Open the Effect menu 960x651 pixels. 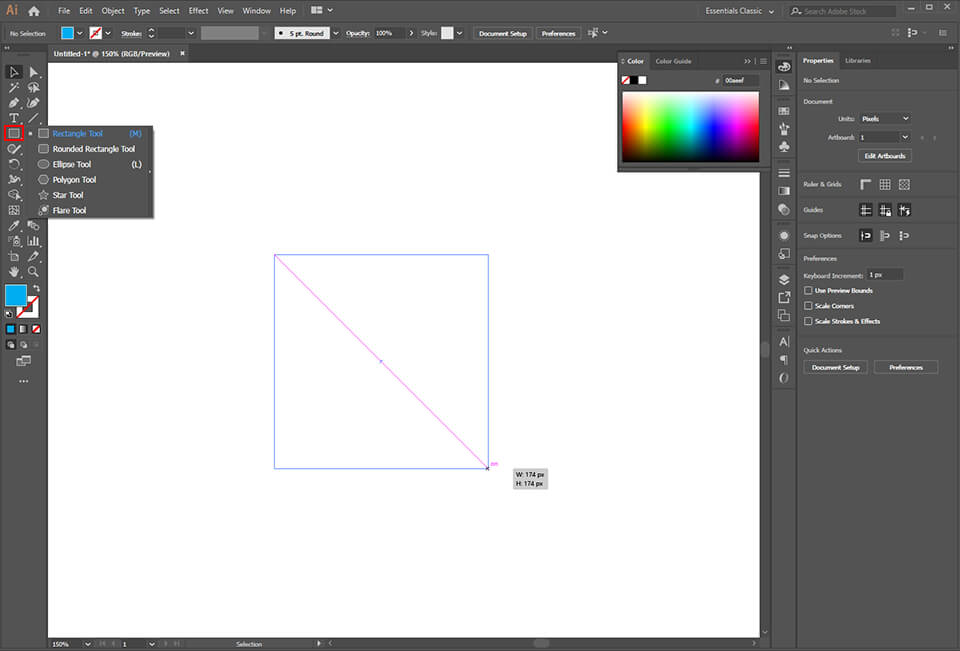(x=197, y=11)
